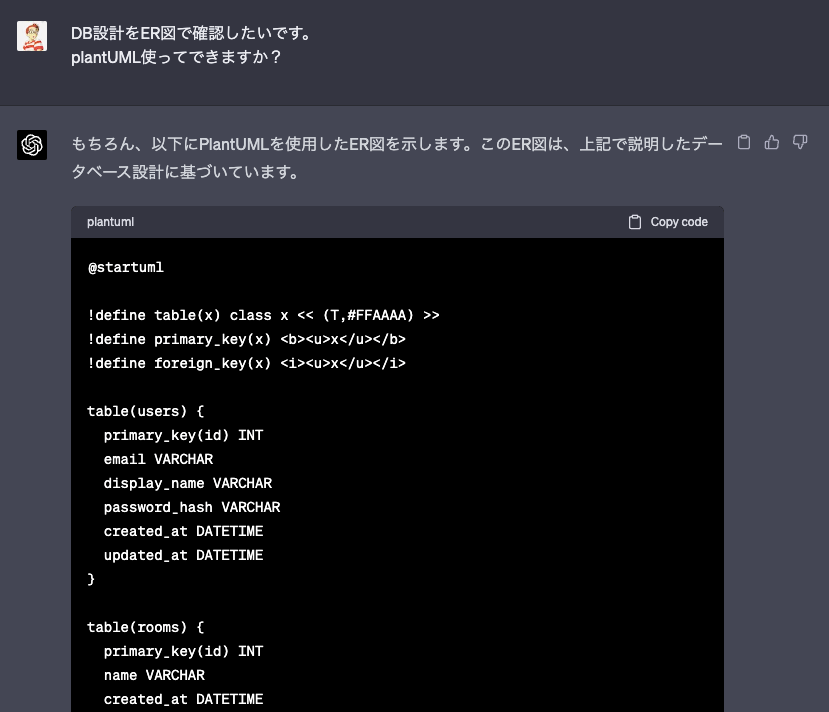Click the '!define table(x)' code line

click(x=263, y=316)
